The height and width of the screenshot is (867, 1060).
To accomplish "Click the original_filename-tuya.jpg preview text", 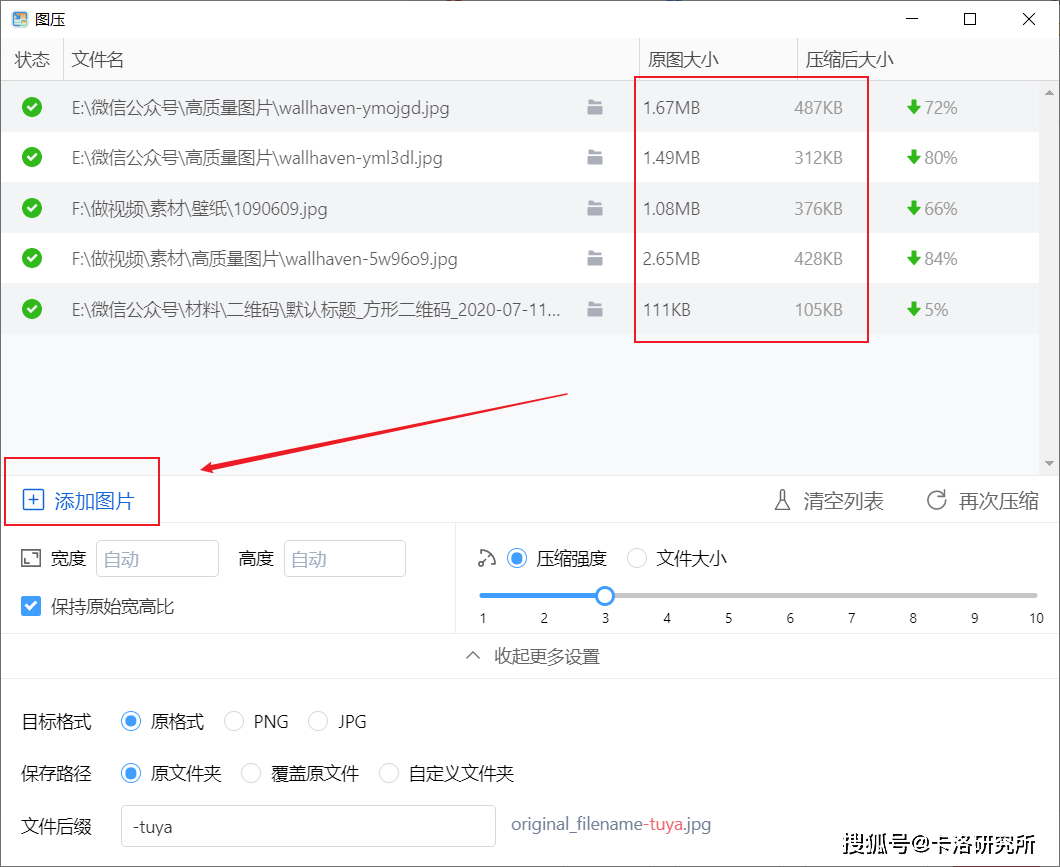I will point(610,824).
